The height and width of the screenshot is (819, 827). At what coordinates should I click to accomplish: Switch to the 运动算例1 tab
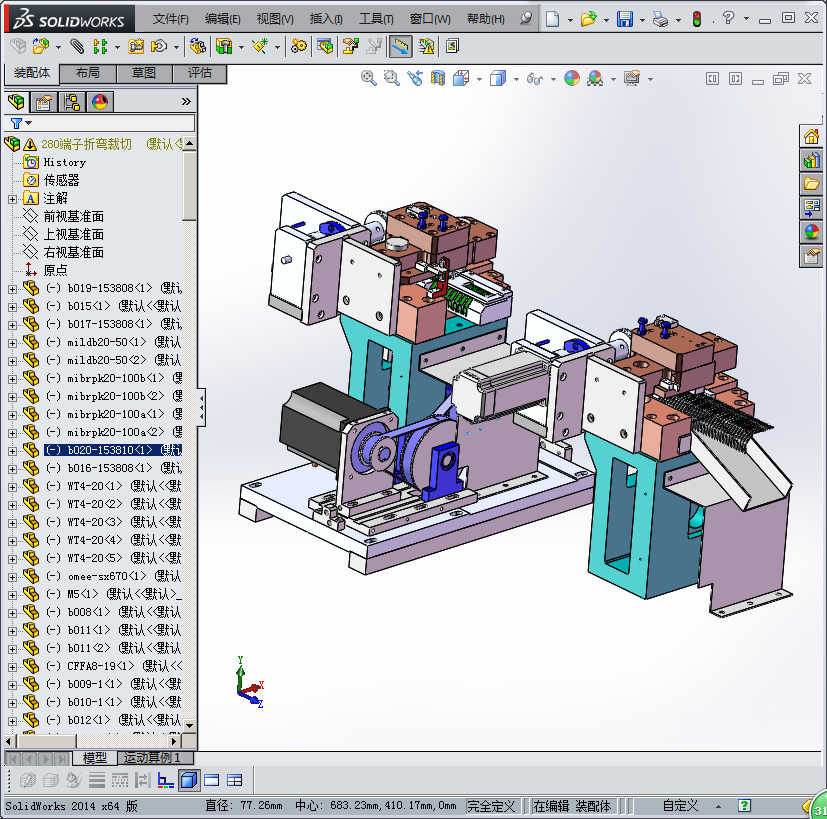point(153,758)
